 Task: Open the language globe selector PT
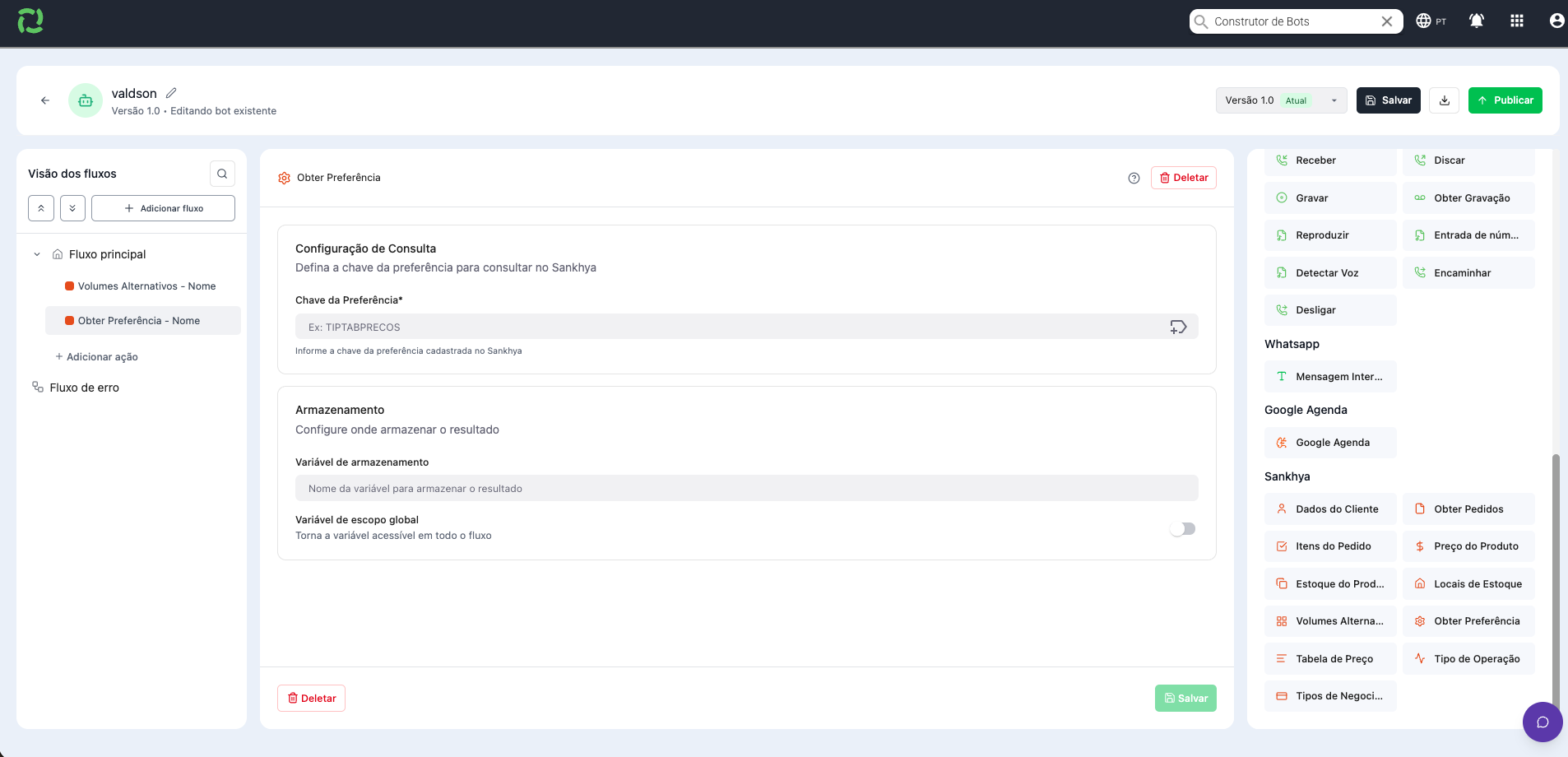(1431, 21)
